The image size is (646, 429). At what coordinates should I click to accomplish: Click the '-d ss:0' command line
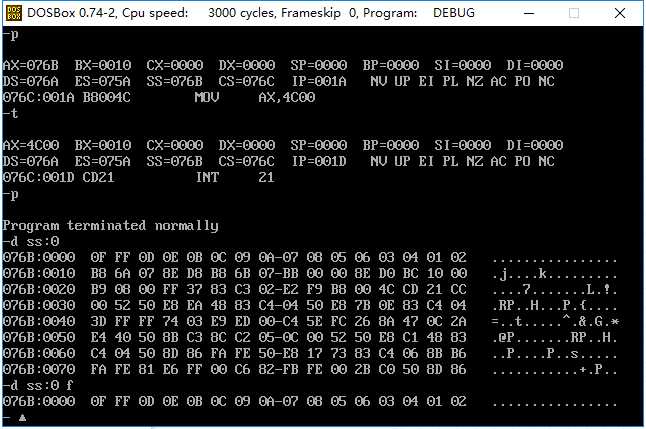pyautogui.click(x=31, y=241)
